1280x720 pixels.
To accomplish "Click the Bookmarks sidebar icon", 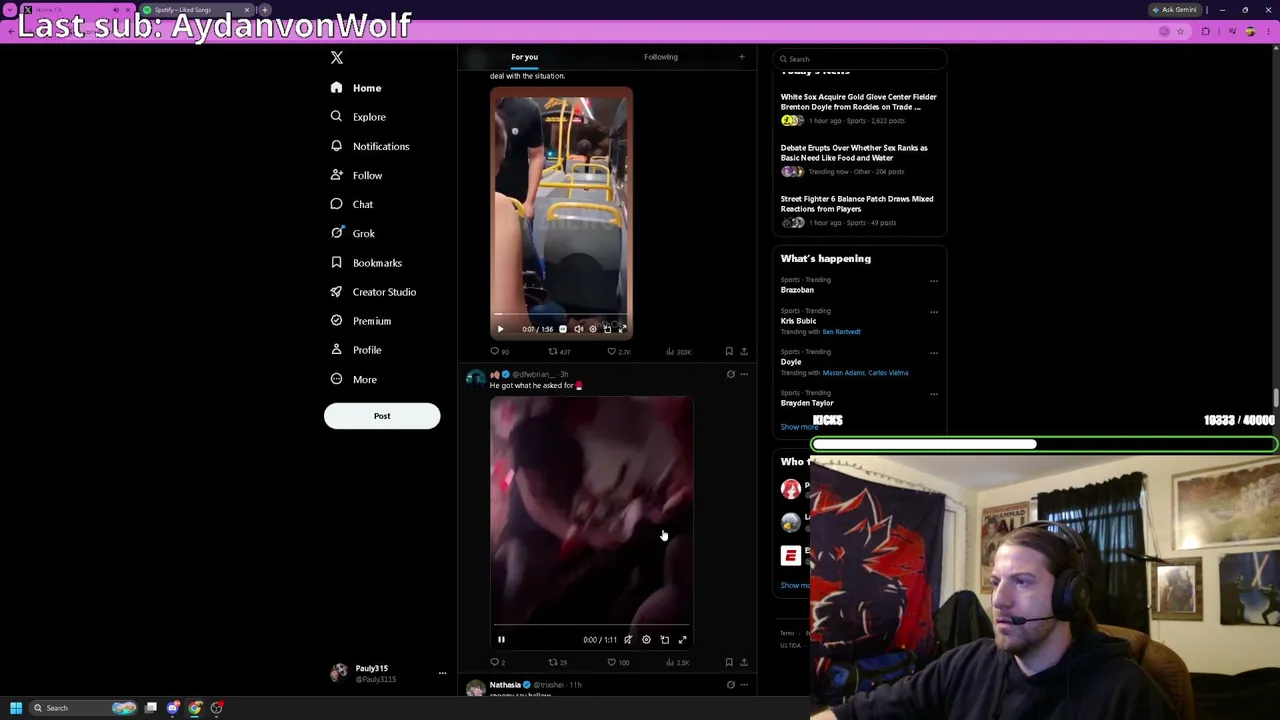I will tap(336, 262).
